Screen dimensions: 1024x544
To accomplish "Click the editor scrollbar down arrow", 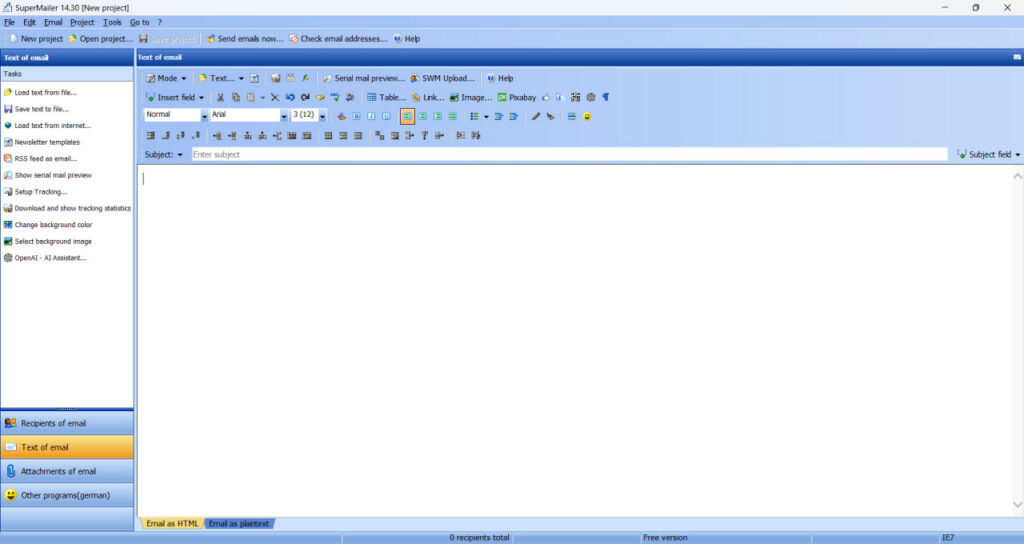I will click(1017, 504).
